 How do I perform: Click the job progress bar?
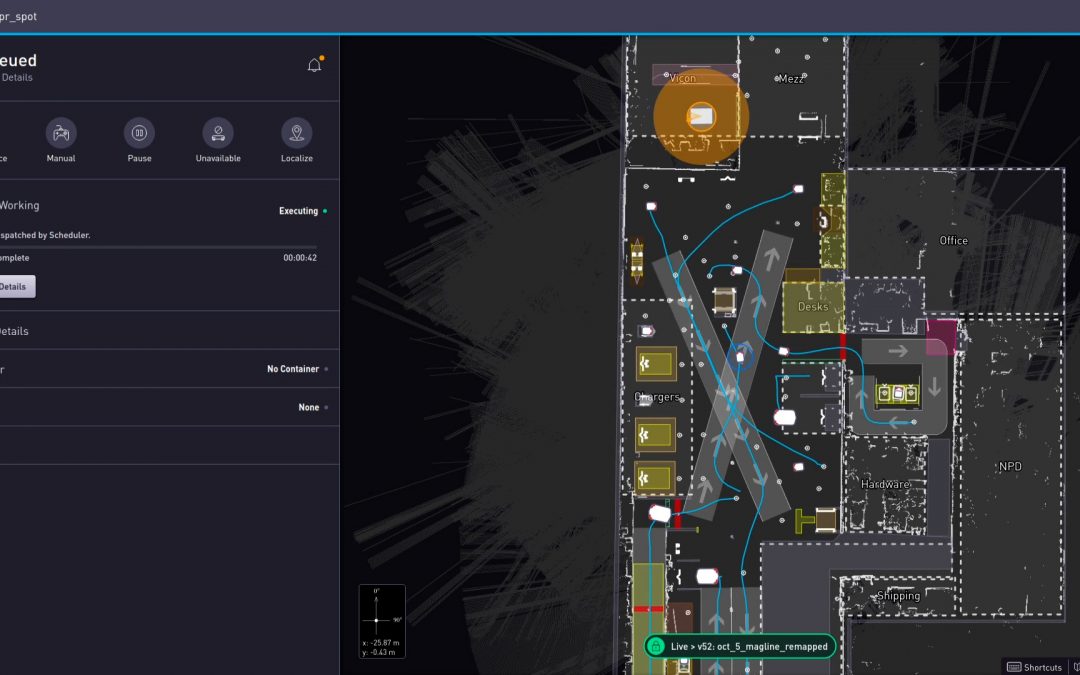(160, 247)
